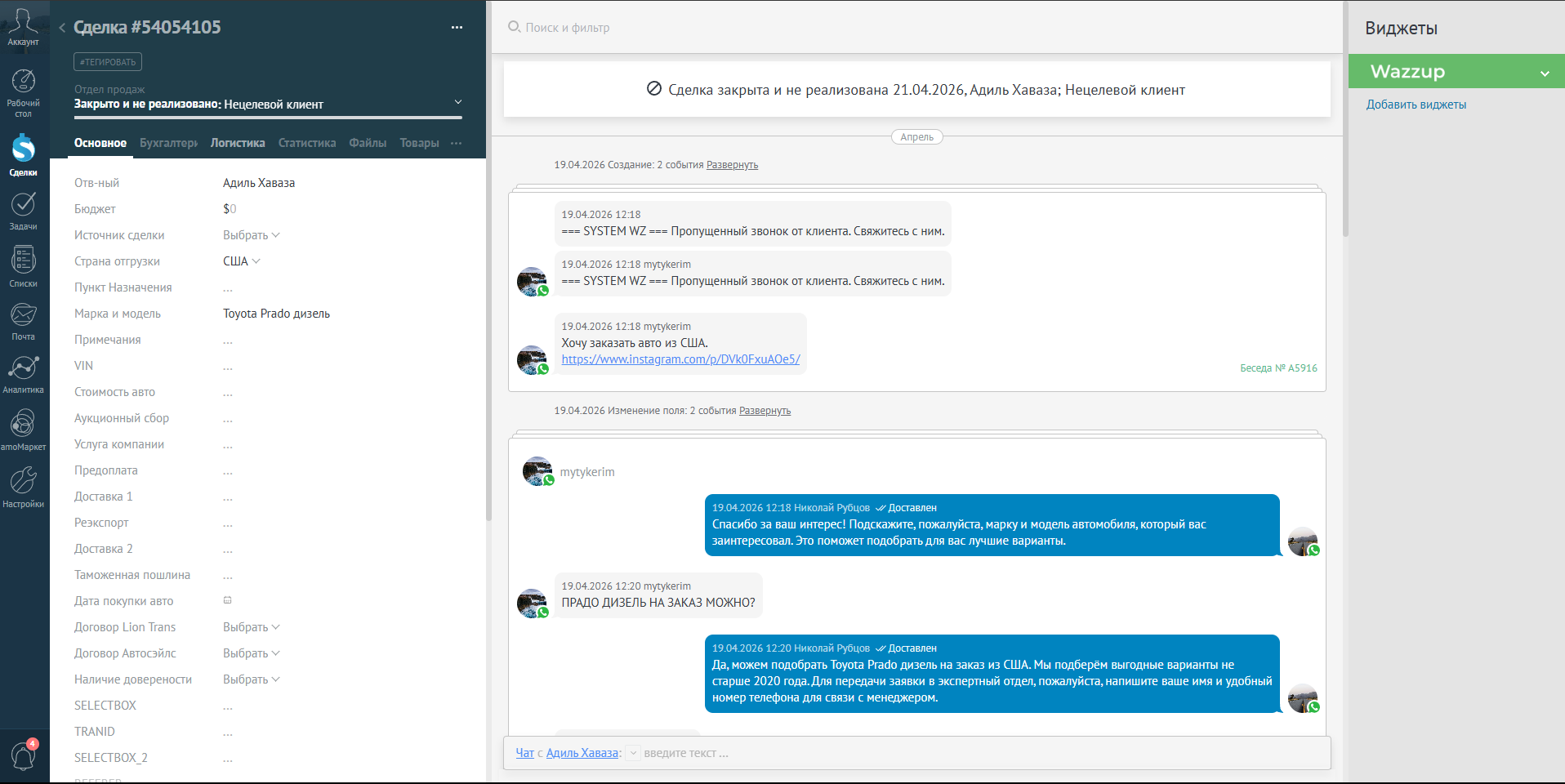
Task: Open Договор Lion Trans Выбрать dropdown
Action: pos(252,627)
